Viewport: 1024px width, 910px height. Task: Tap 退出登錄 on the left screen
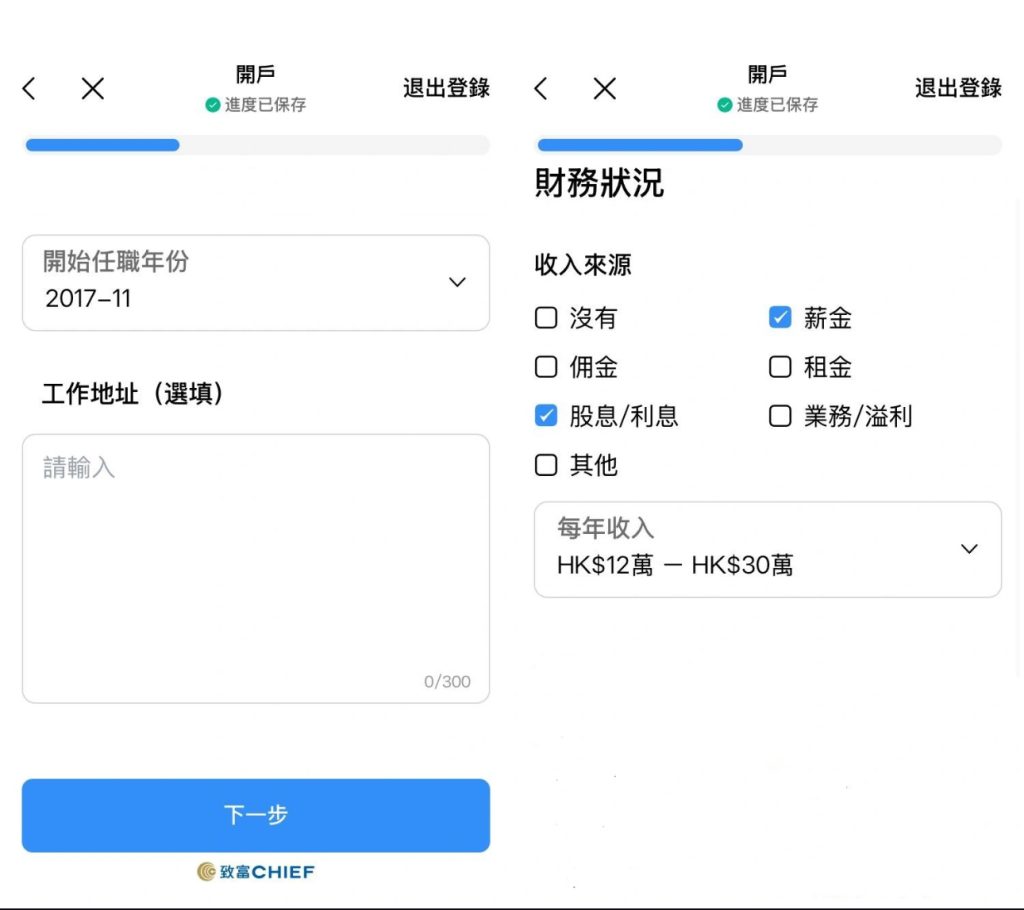446,88
